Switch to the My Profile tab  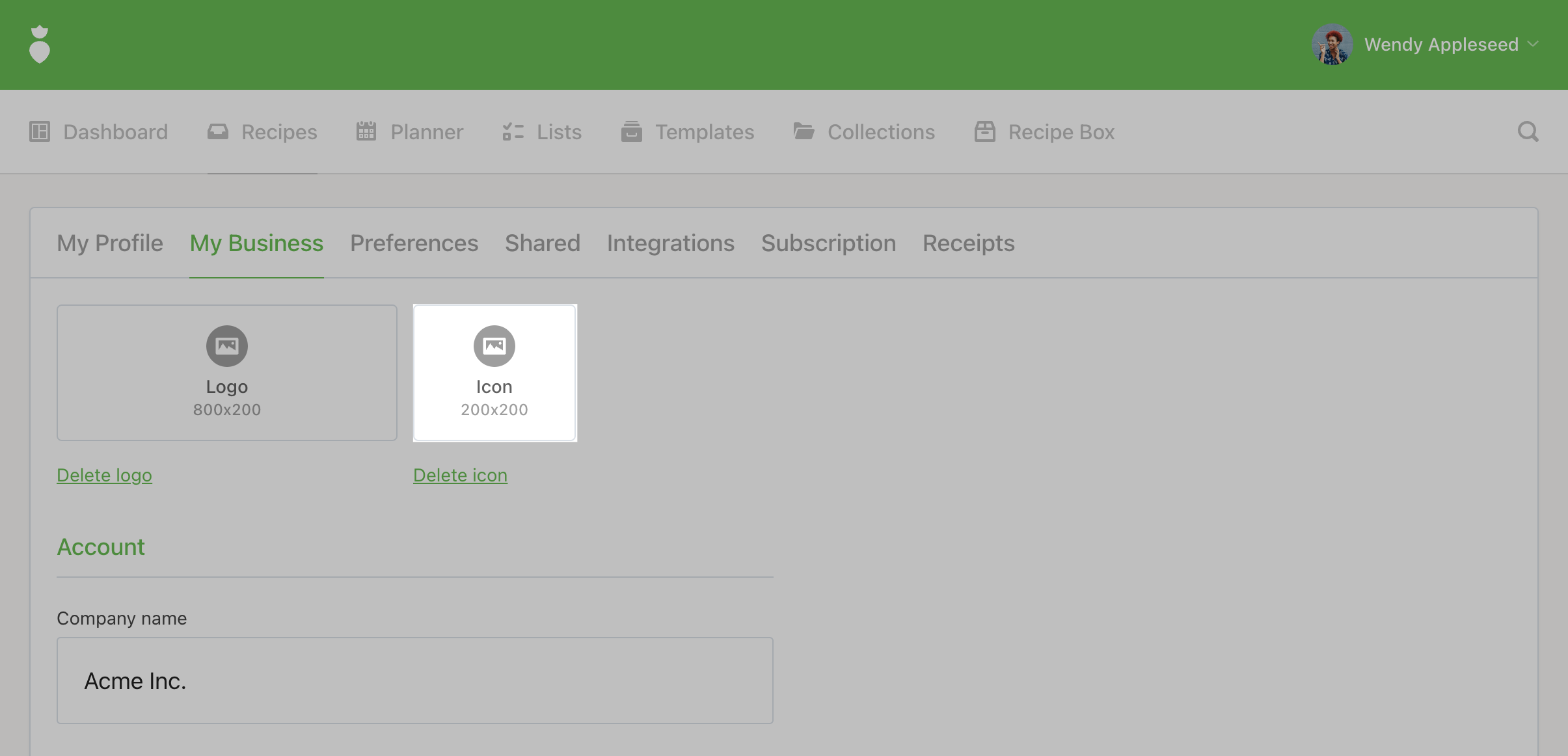(x=110, y=243)
